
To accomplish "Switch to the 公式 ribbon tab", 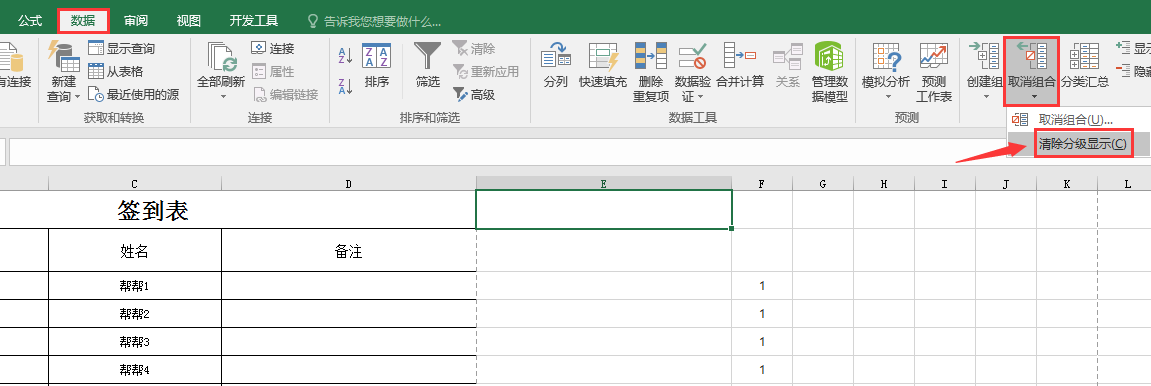I will point(30,21).
